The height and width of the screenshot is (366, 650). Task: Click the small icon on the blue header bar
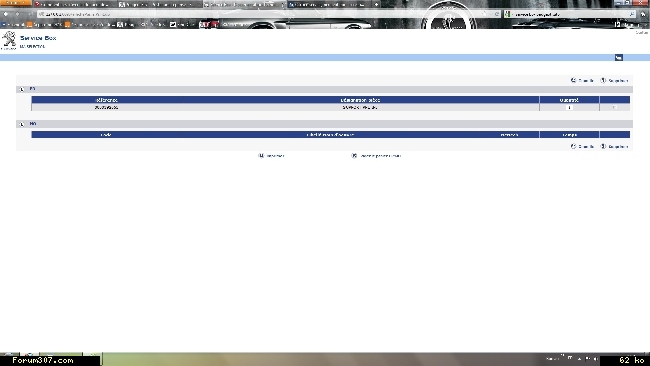[618, 58]
